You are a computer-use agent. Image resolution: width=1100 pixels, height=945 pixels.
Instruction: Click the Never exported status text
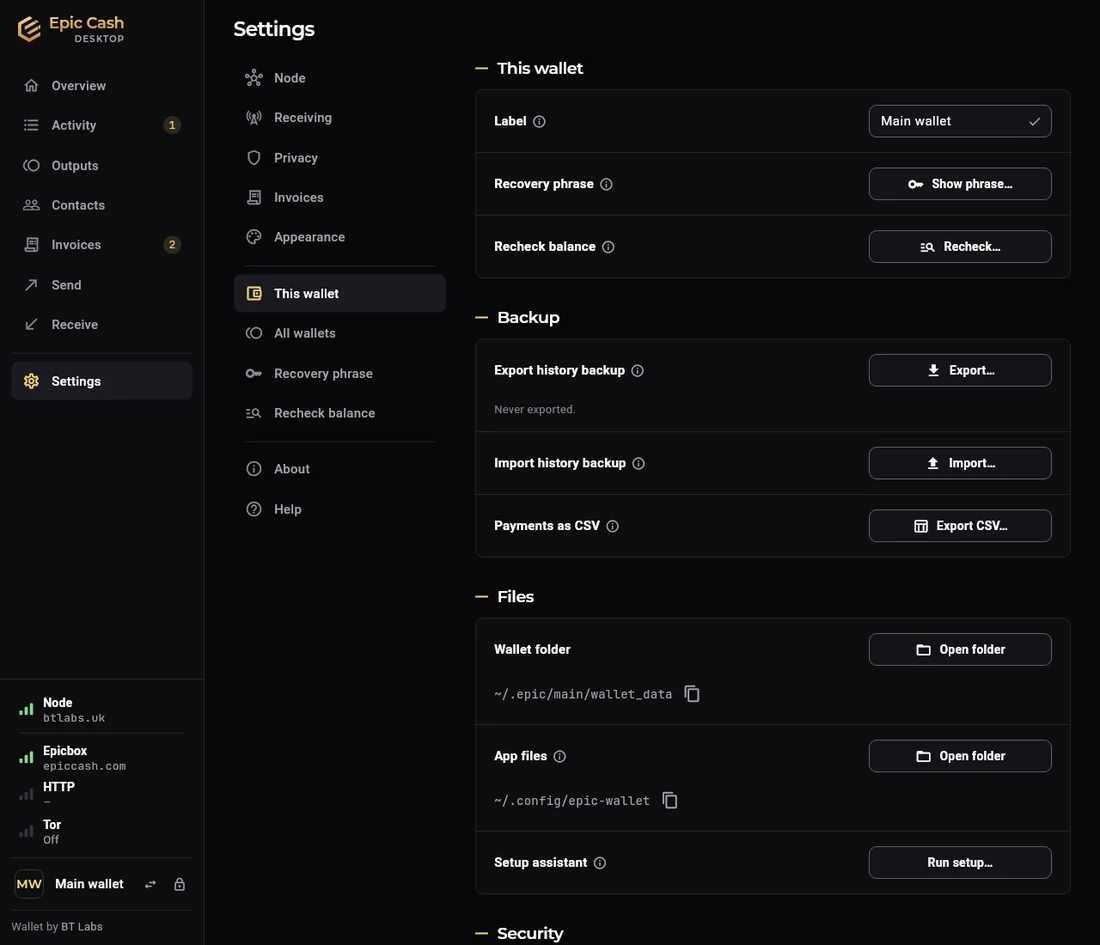535,410
